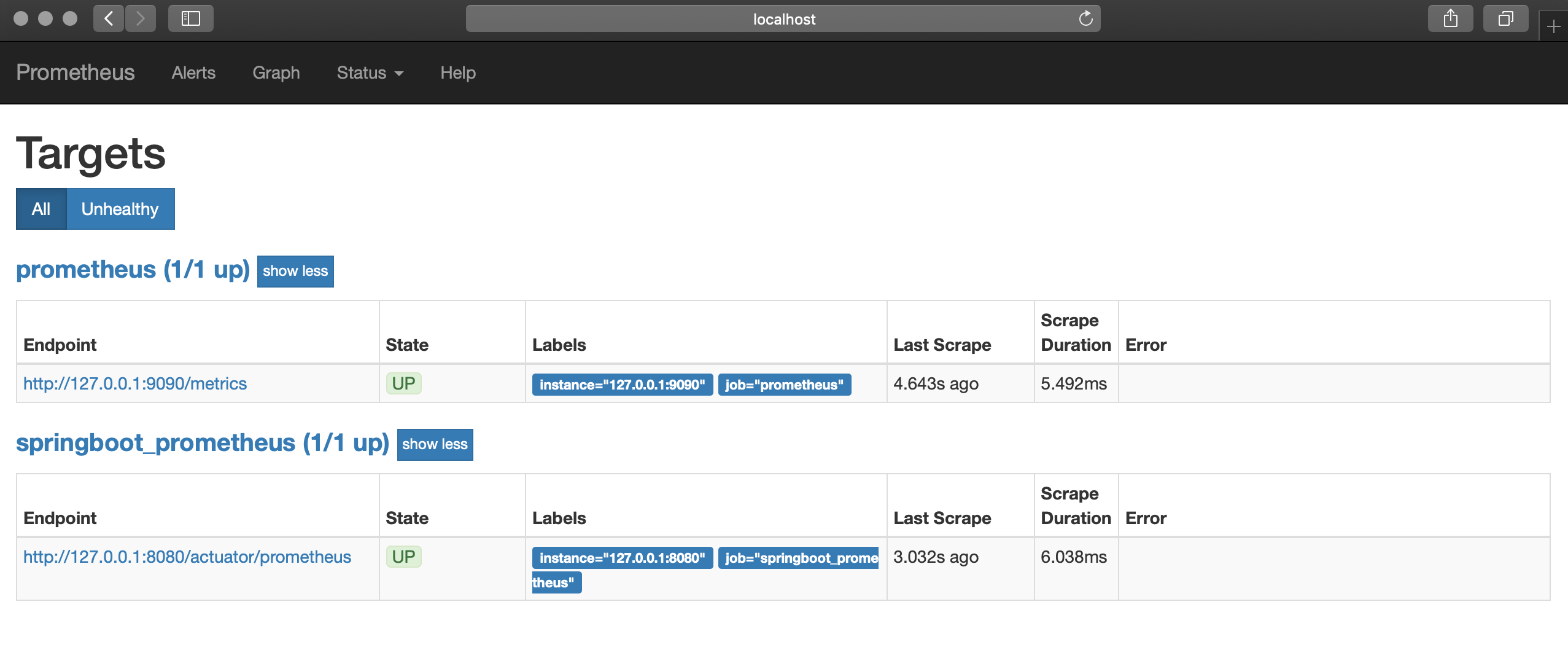Open a new tab with plus icon
Screen dimensions: 1568x666
pos(1554,27)
